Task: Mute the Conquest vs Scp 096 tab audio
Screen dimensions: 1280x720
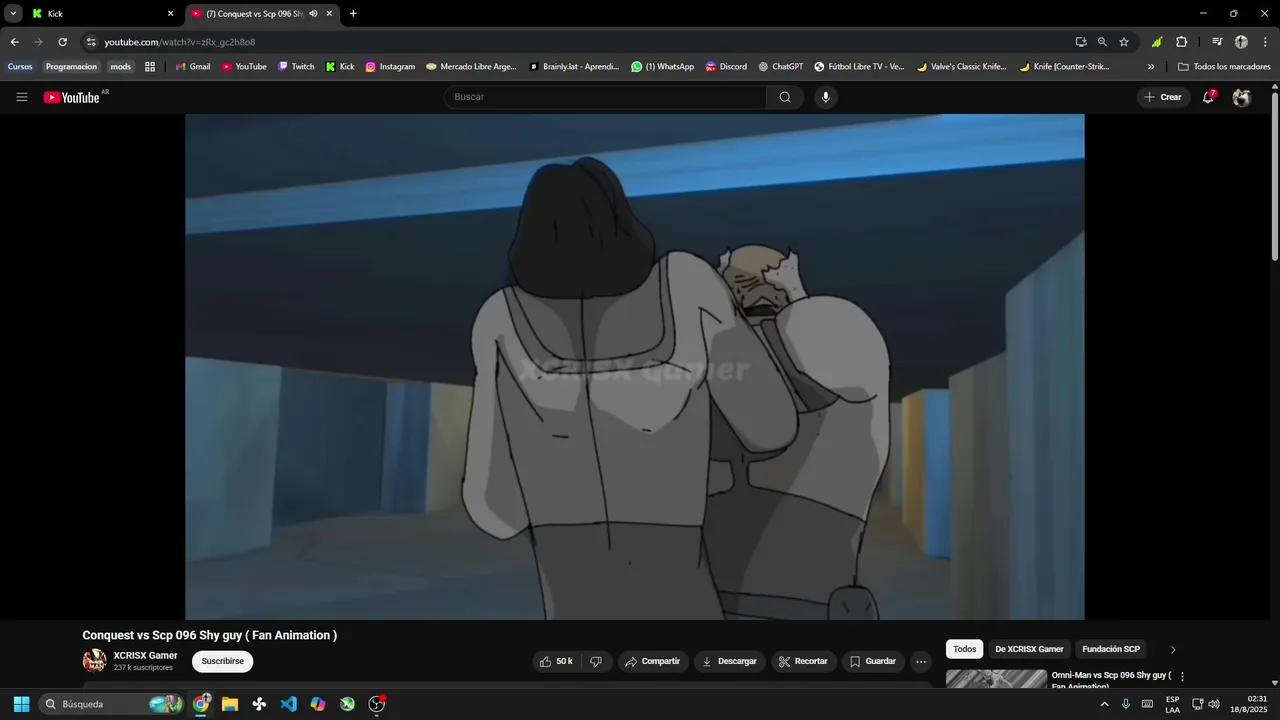Action: coord(313,14)
